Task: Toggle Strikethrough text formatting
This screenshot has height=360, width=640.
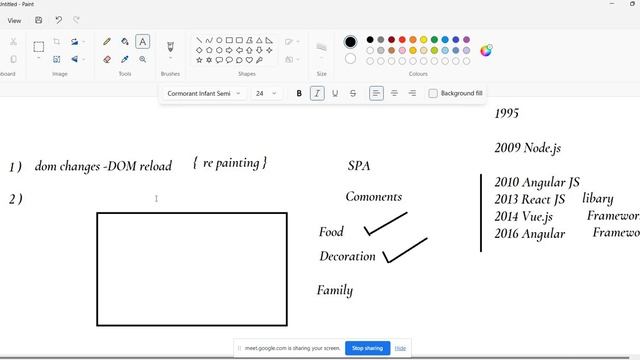Action: [x=353, y=93]
